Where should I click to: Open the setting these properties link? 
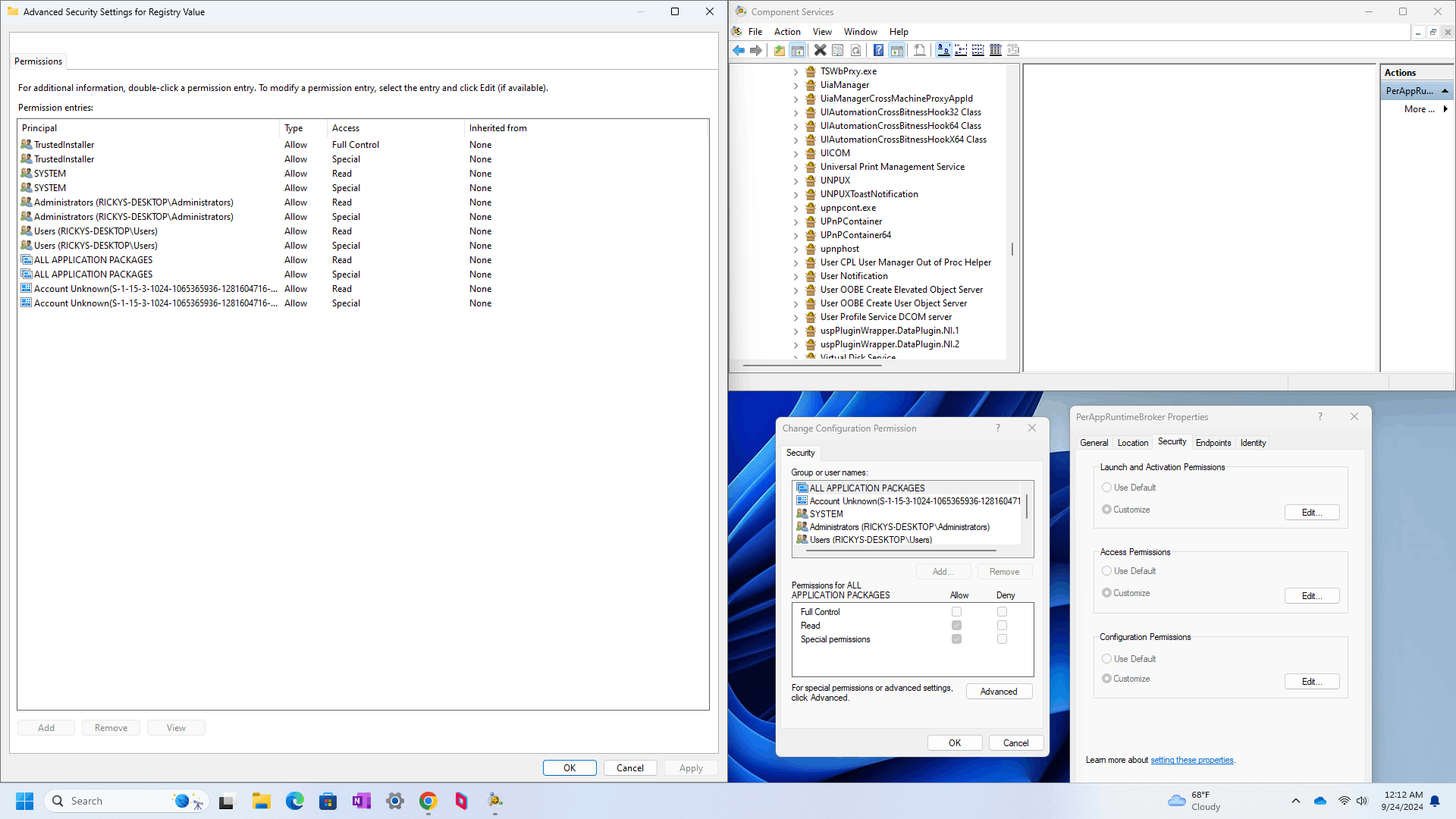(1191, 760)
